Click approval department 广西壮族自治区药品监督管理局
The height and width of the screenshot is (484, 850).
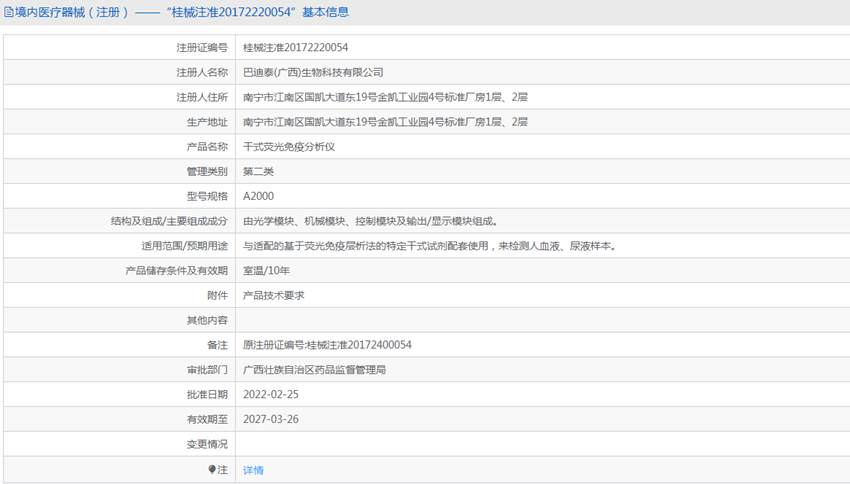pos(314,370)
